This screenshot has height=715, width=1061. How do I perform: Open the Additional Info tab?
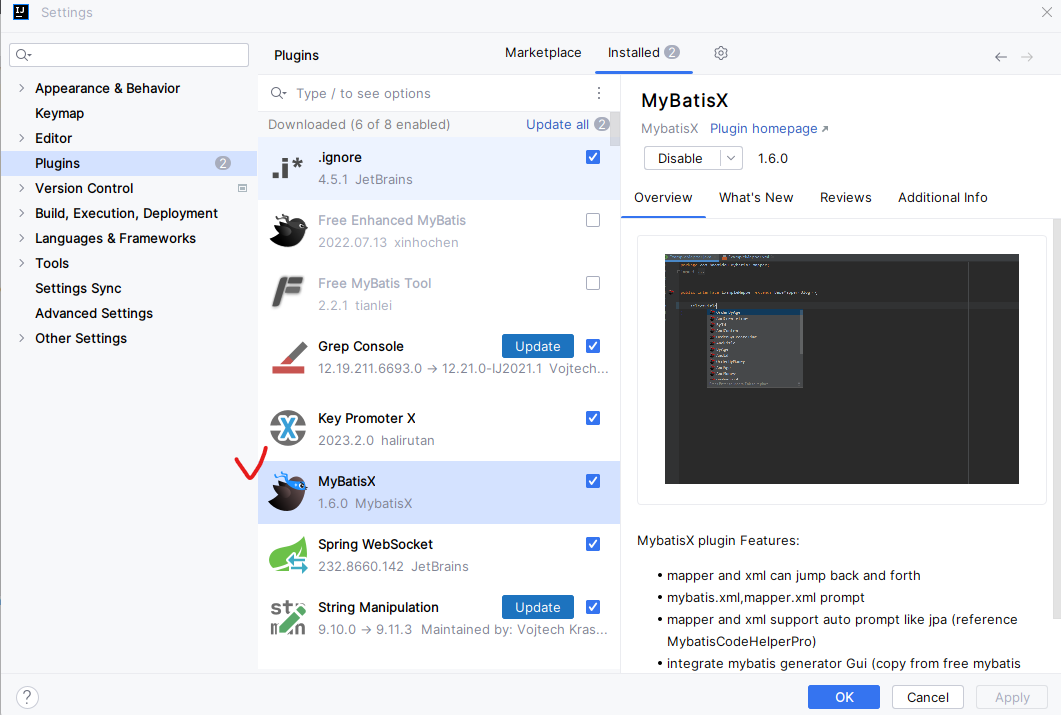[943, 198]
